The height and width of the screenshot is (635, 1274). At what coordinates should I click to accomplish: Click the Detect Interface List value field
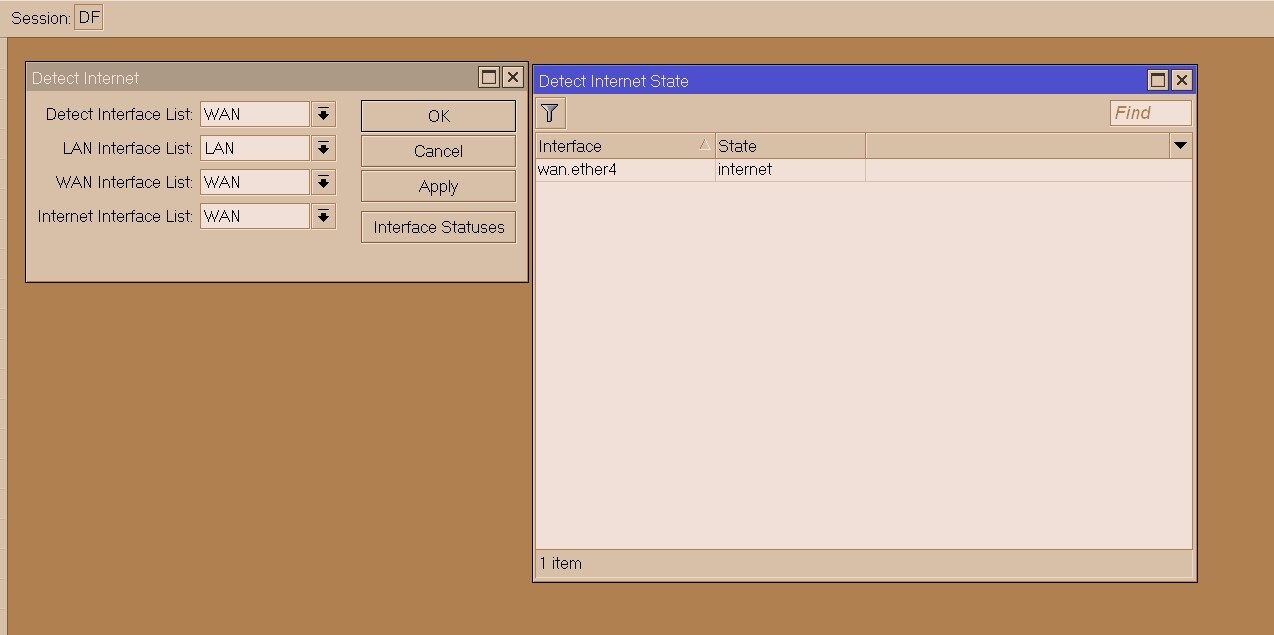[x=255, y=114]
